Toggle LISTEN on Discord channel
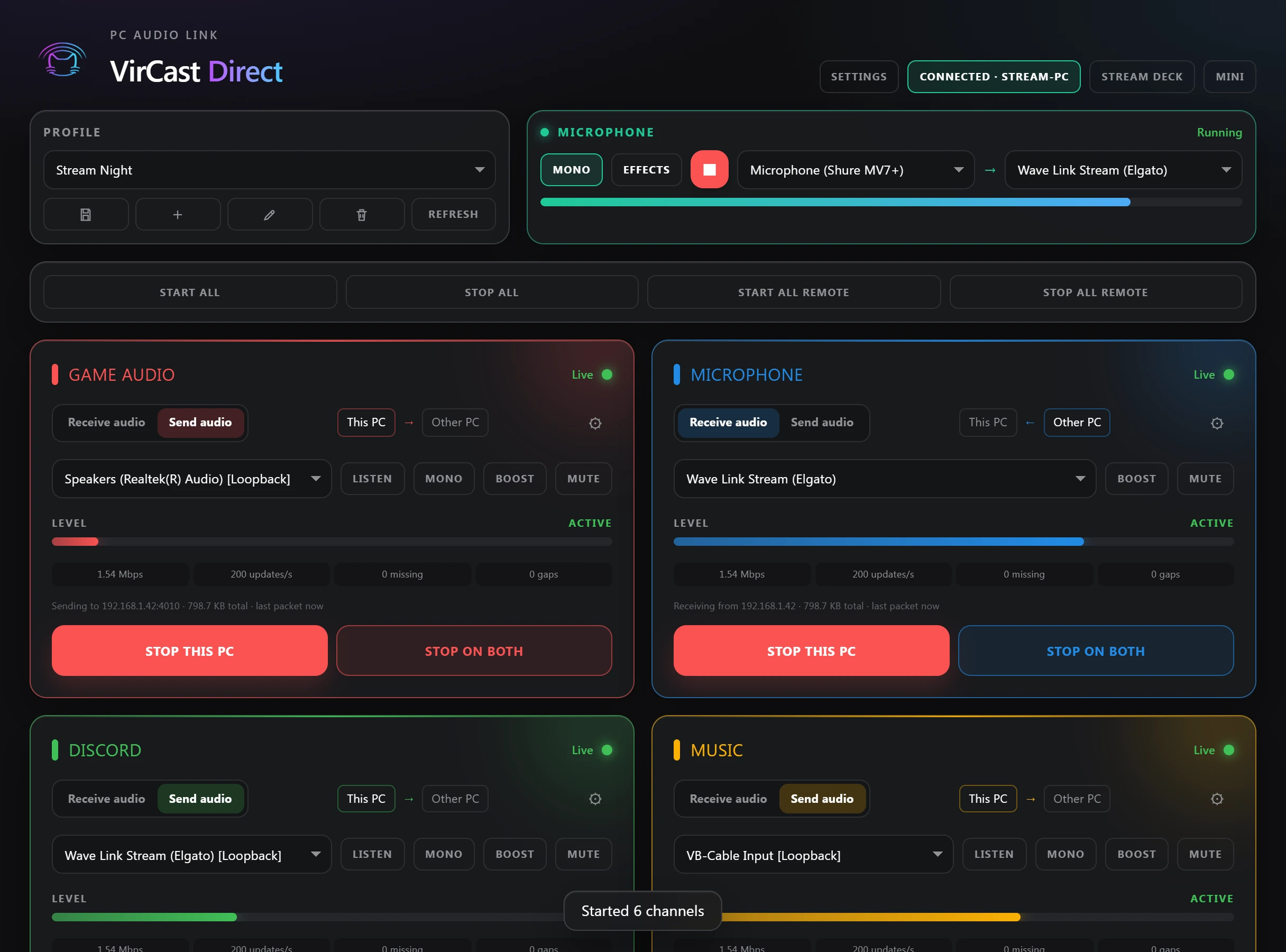This screenshot has height=952, width=1286. (372, 854)
